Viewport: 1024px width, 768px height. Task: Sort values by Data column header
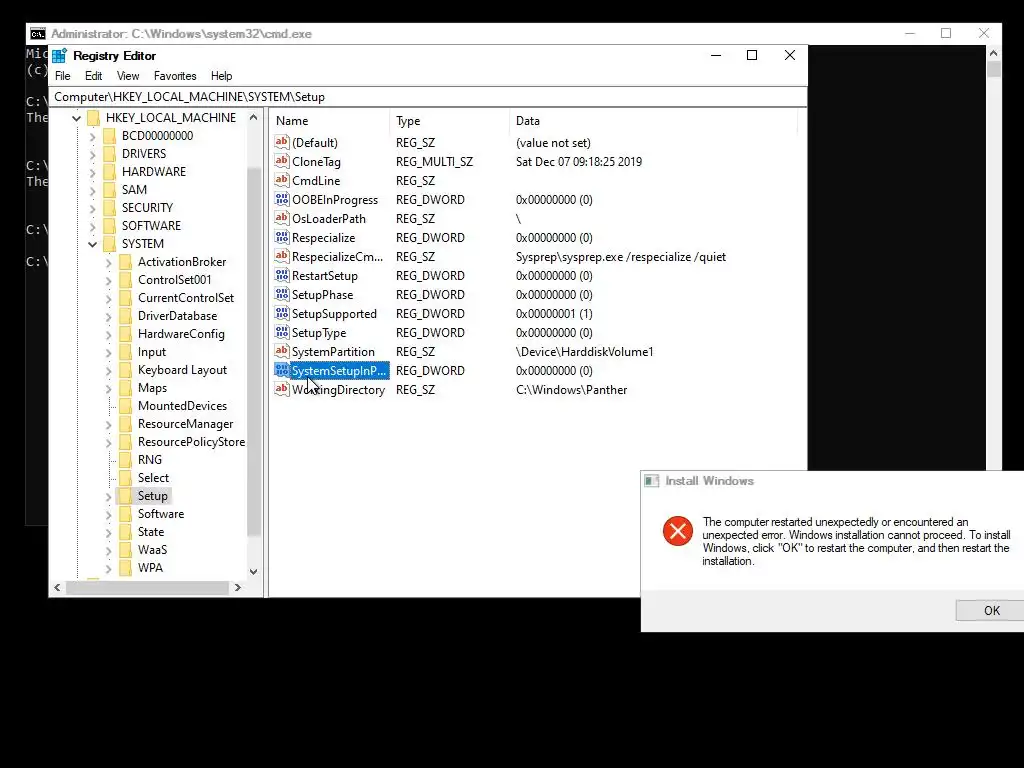(653, 121)
